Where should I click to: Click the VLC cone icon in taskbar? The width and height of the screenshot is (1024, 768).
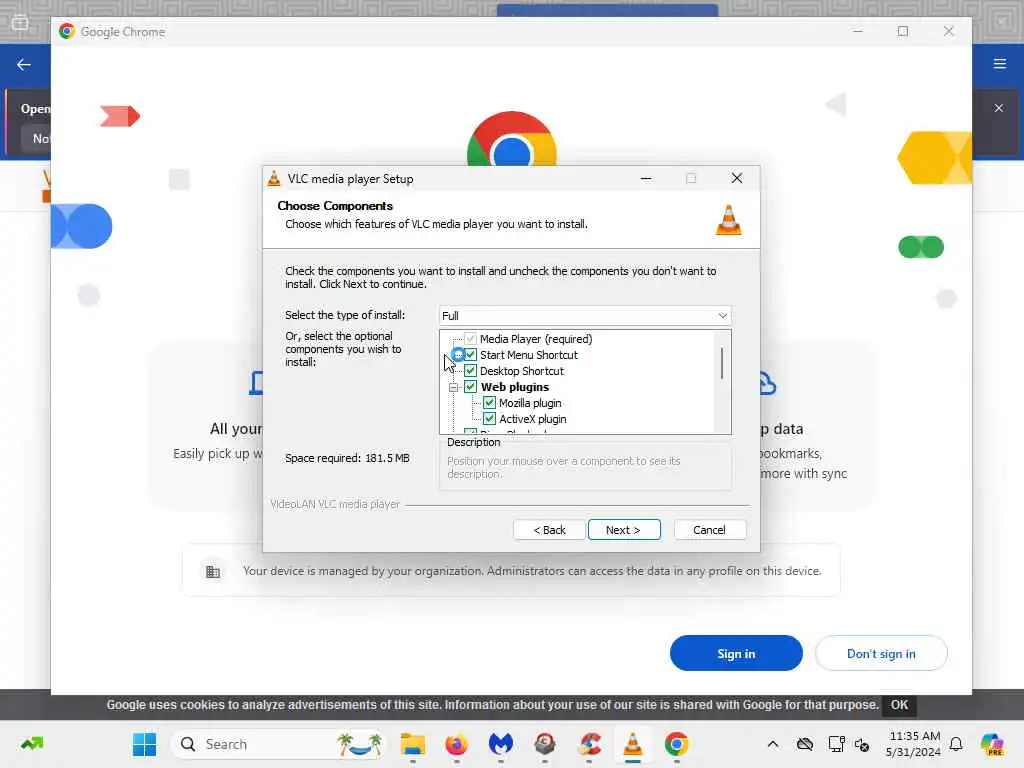click(633, 744)
